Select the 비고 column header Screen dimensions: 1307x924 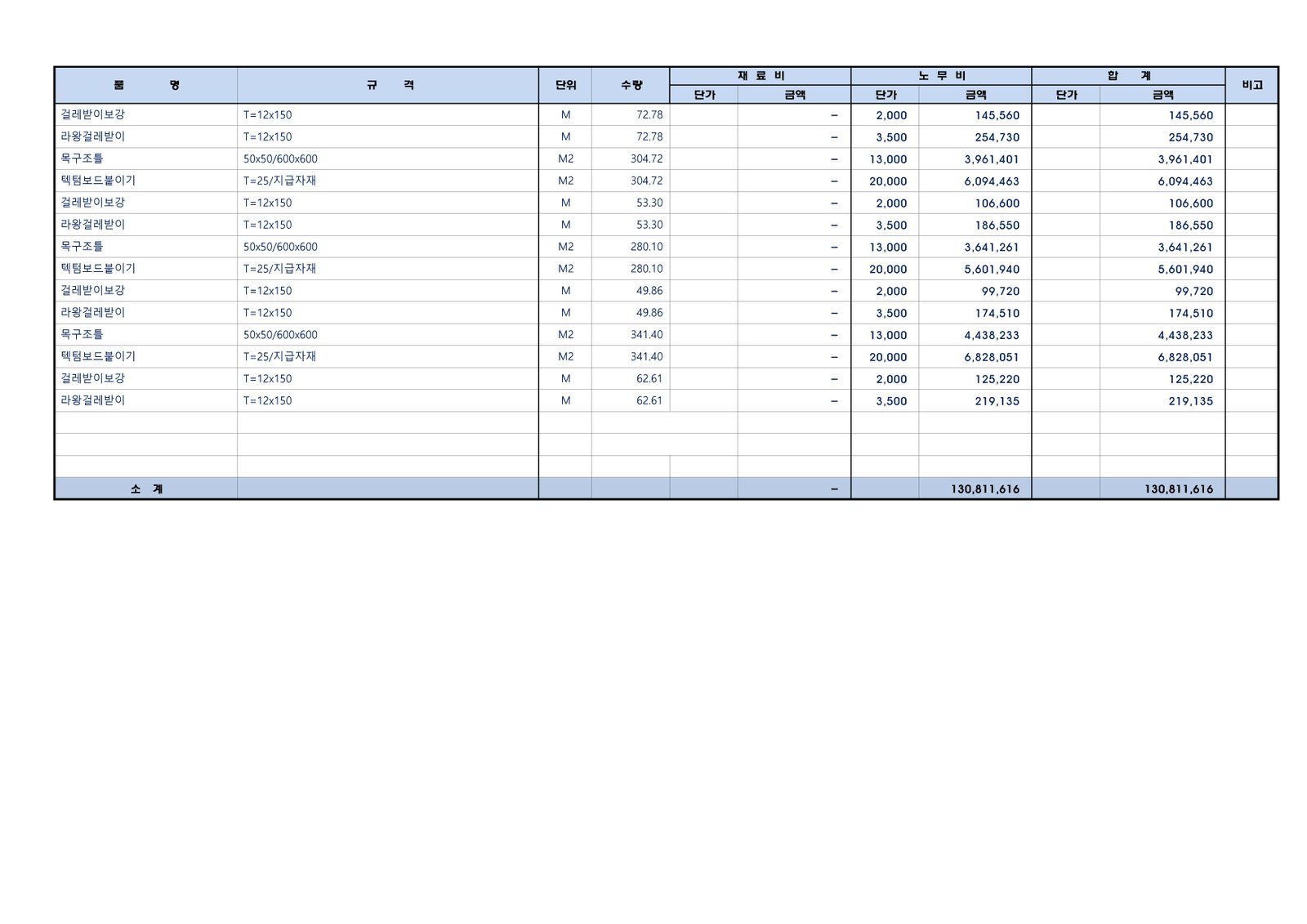[x=1251, y=85]
